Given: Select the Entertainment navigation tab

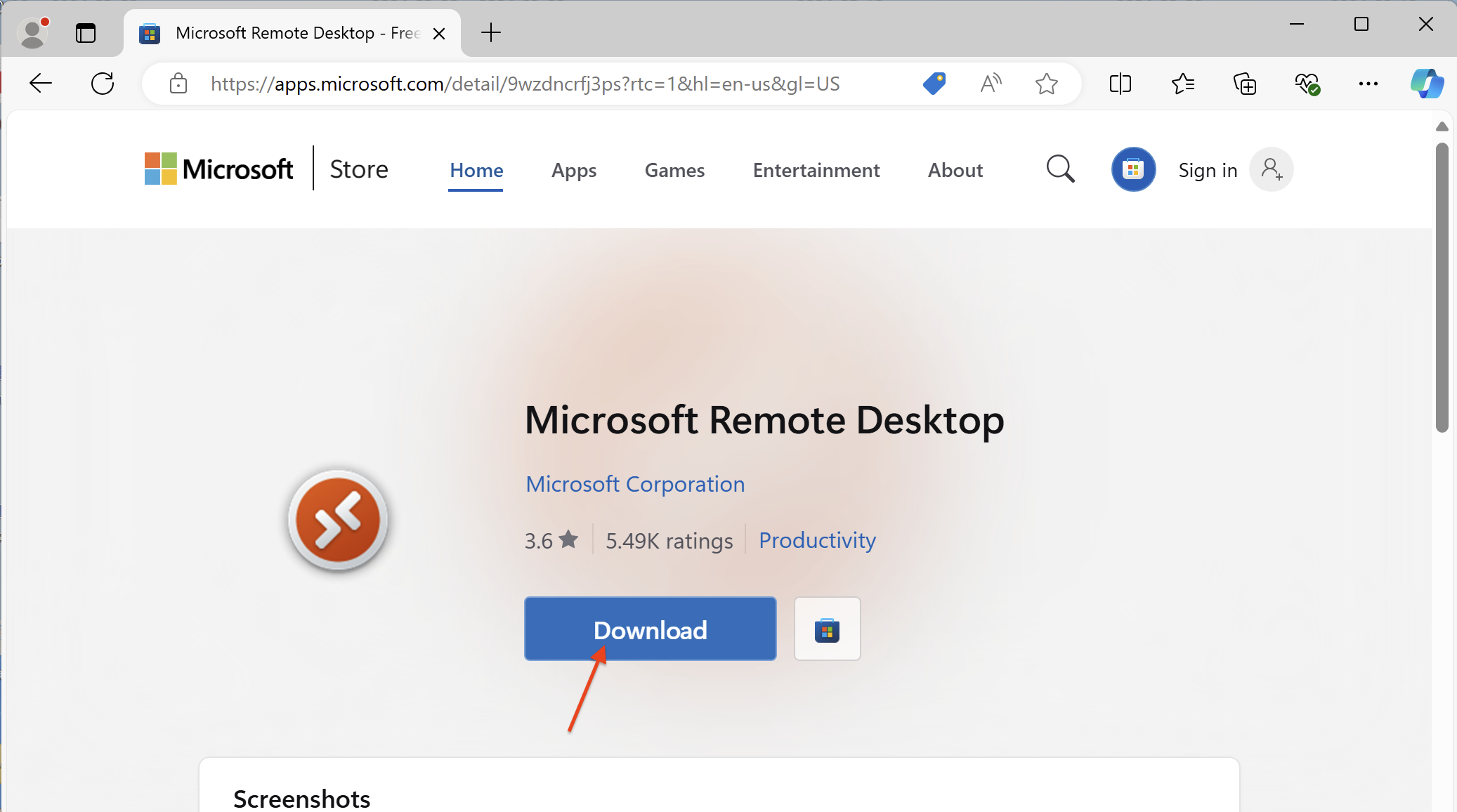Looking at the screenshot, I should tap(816, 171).
